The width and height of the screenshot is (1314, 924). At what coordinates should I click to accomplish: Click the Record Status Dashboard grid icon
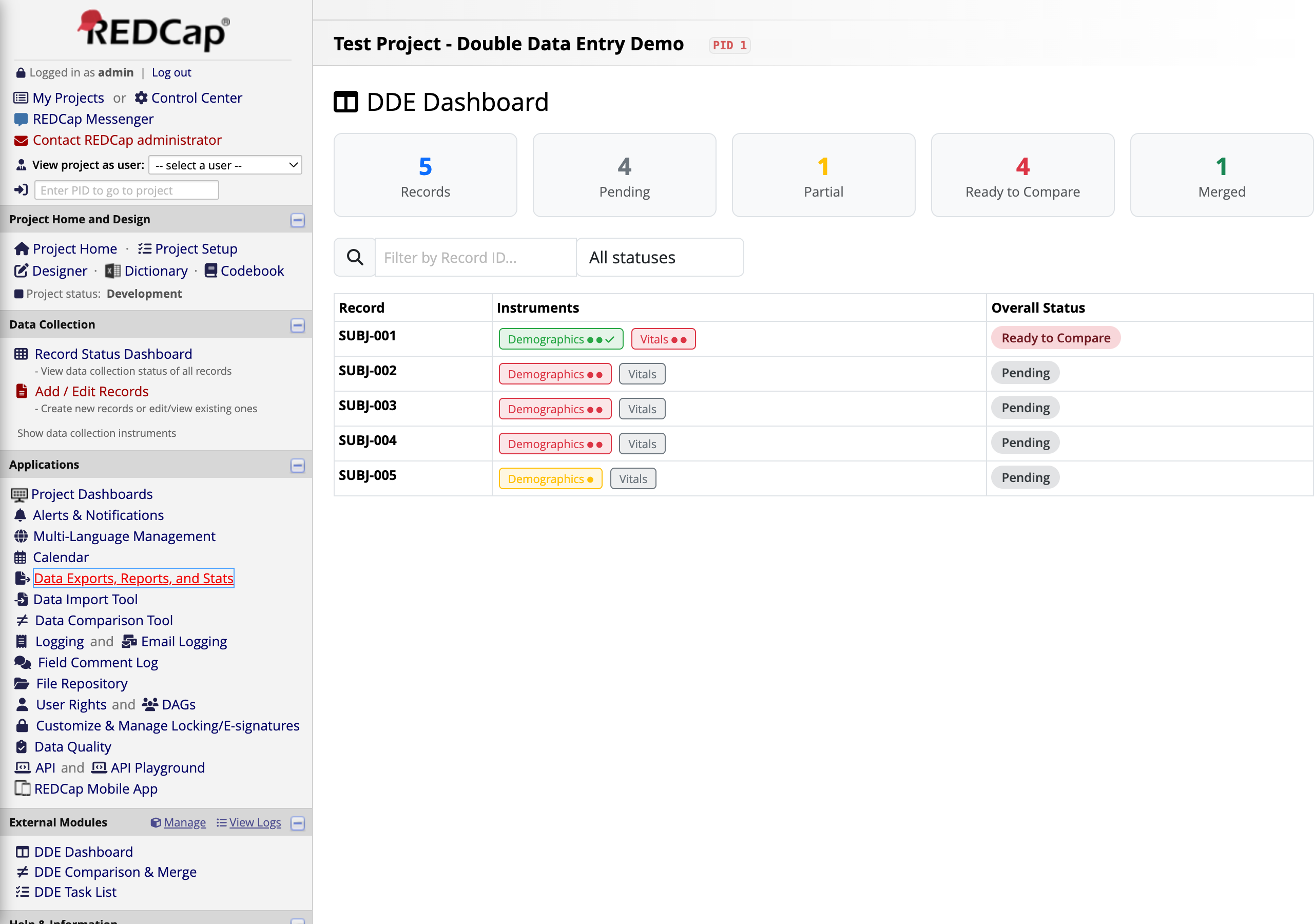(x=21, y=354)
